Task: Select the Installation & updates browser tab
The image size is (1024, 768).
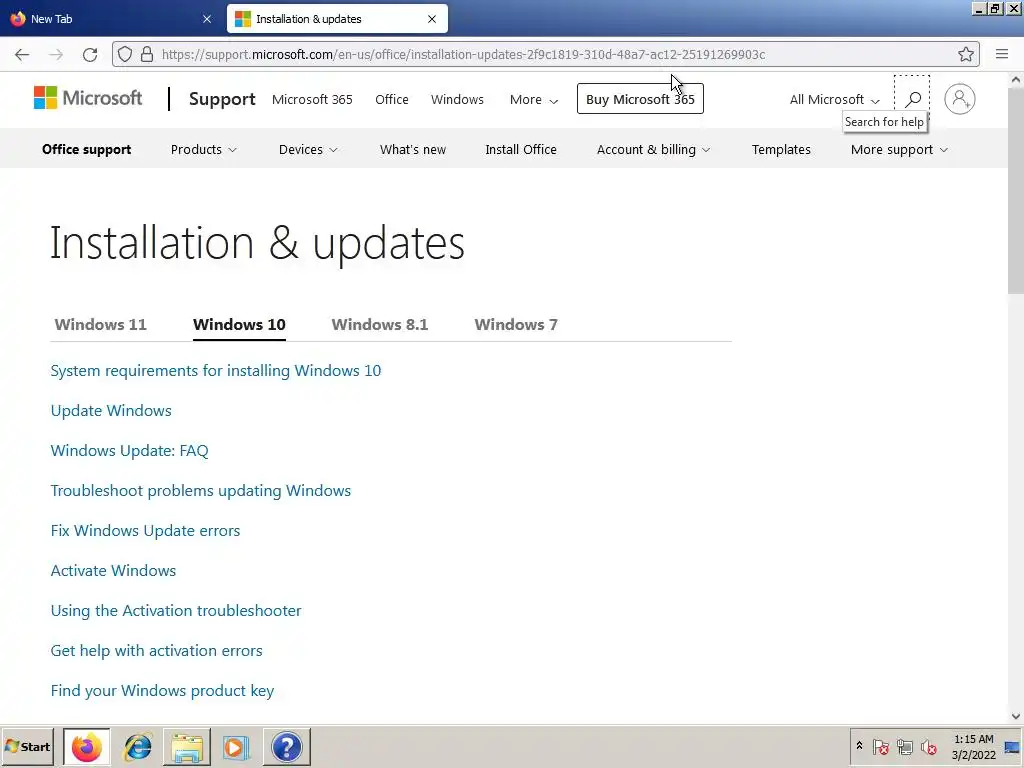Action: 337,19
